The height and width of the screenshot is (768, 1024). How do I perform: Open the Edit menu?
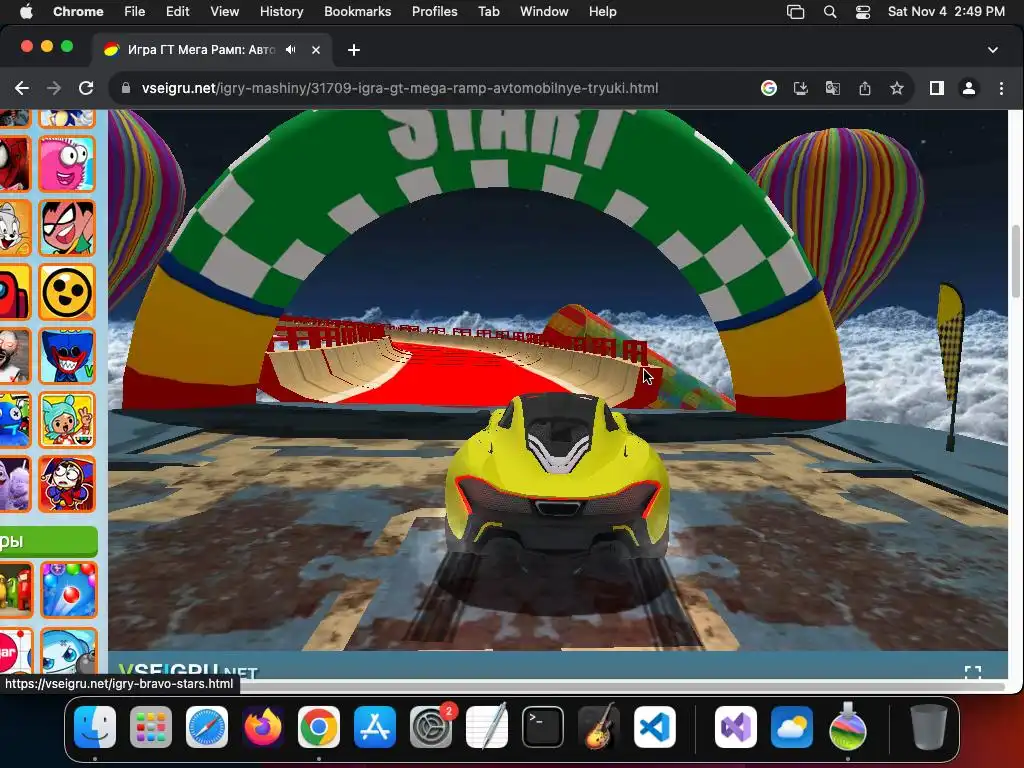tap(177, 12)
